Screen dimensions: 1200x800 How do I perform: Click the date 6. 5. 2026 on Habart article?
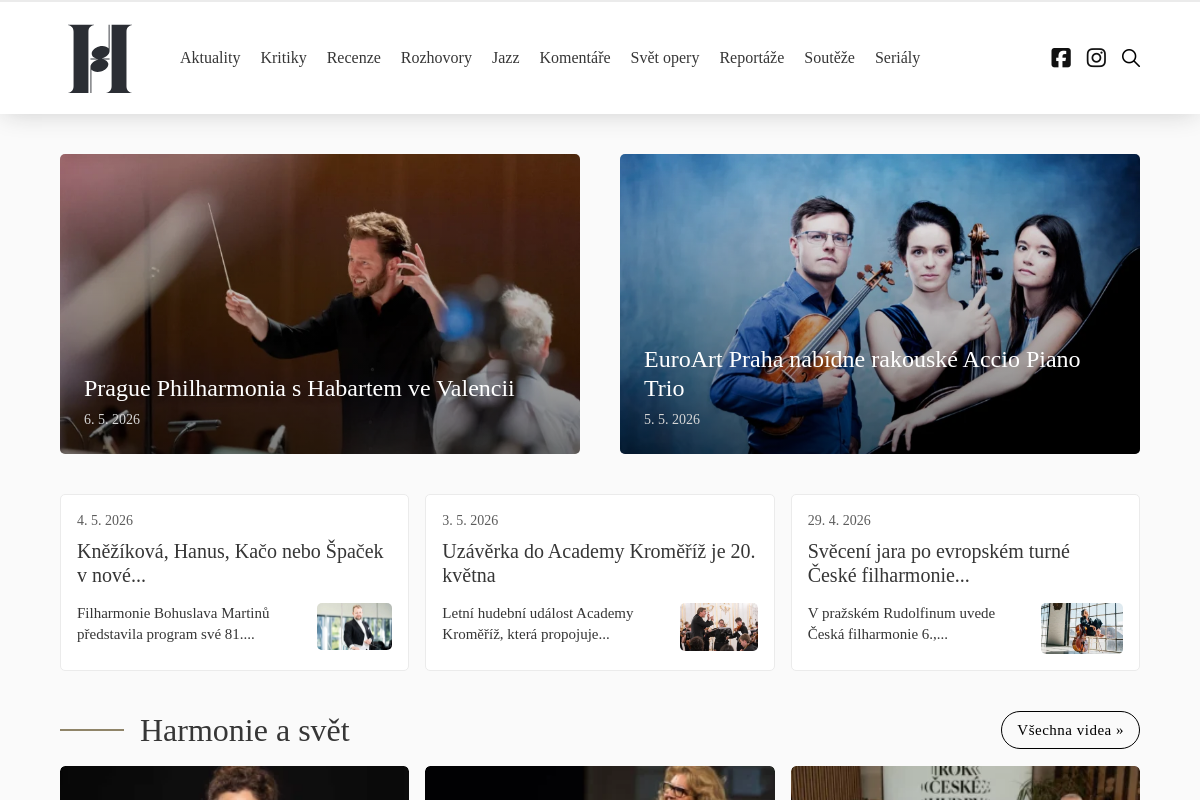tap(112, 420)
